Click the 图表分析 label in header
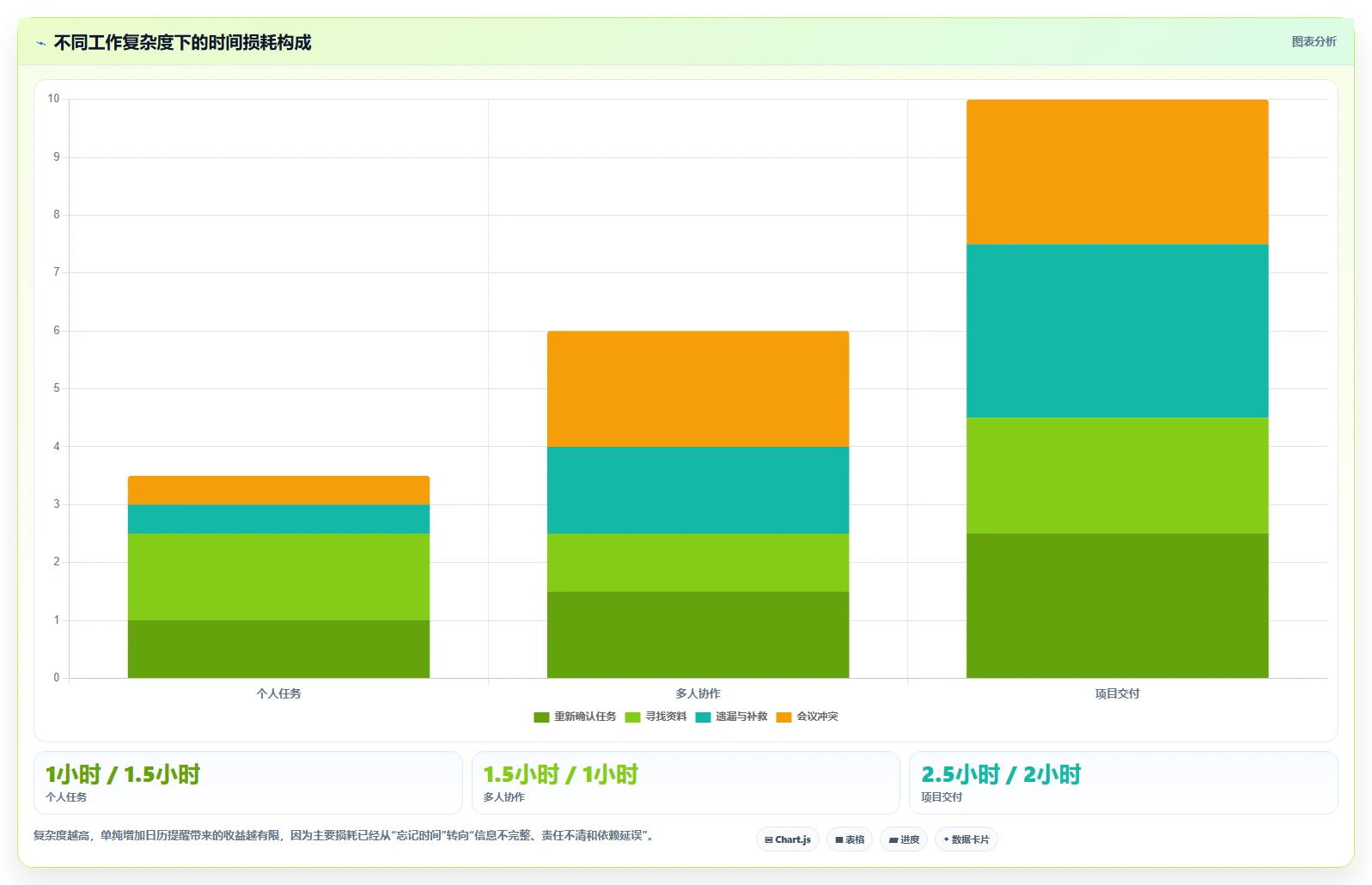 (1314, 41)
